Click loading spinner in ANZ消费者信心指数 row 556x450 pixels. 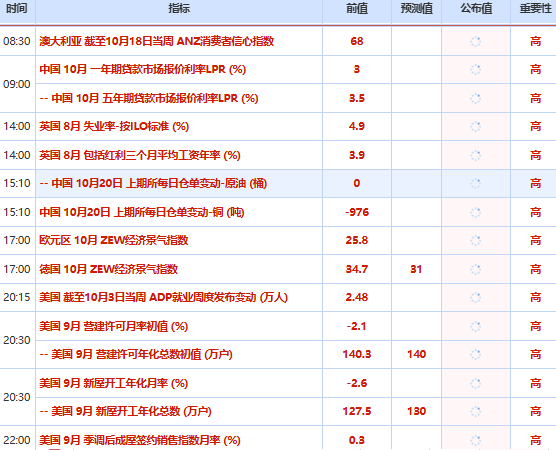coord(476,41)
